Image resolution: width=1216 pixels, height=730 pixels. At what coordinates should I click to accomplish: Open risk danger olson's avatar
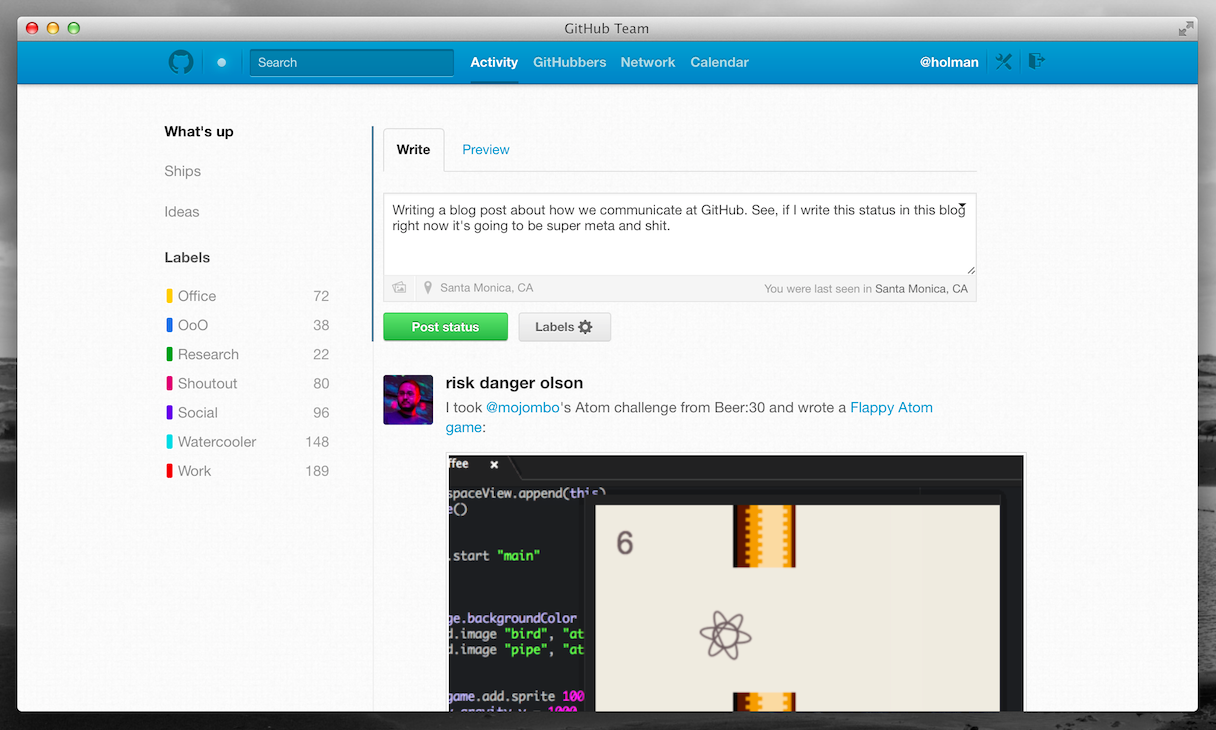[408, 400]
